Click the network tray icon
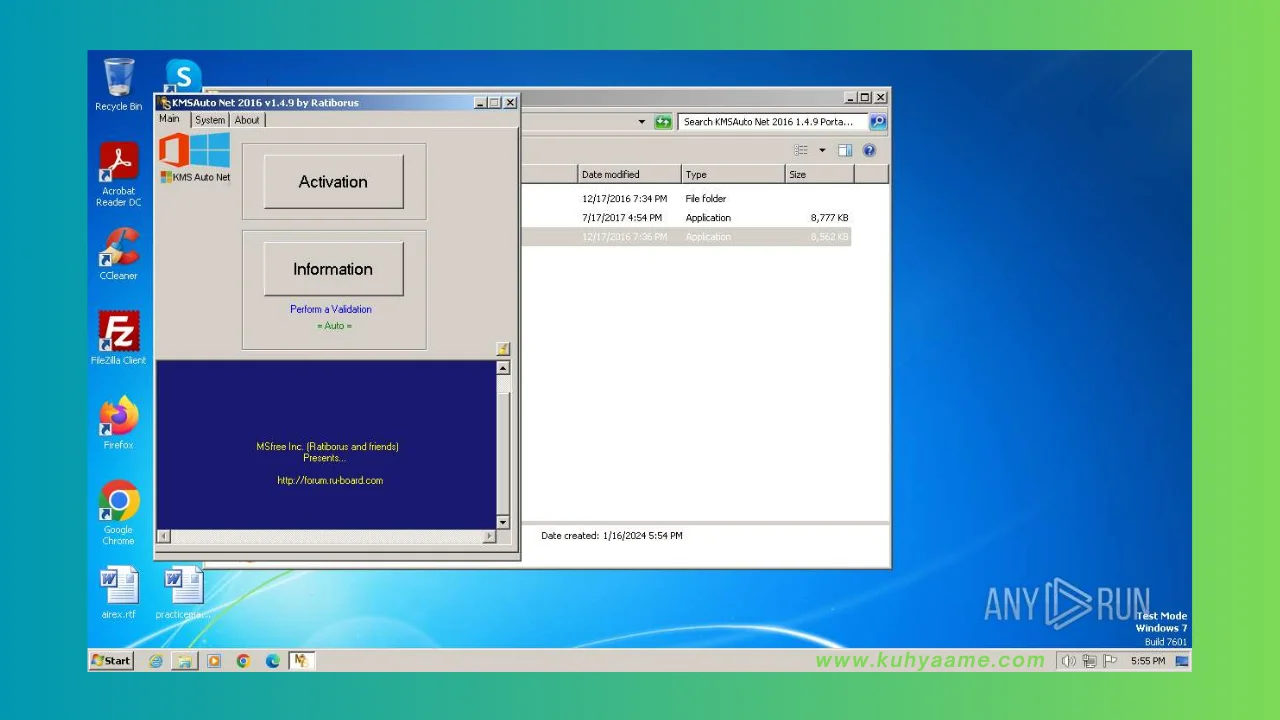 (1089, 661)
